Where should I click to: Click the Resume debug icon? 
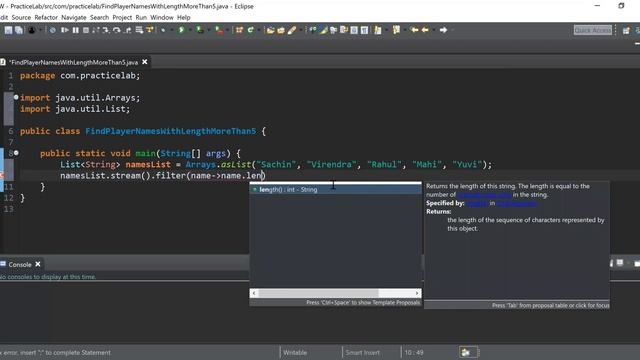coord(64,30)
